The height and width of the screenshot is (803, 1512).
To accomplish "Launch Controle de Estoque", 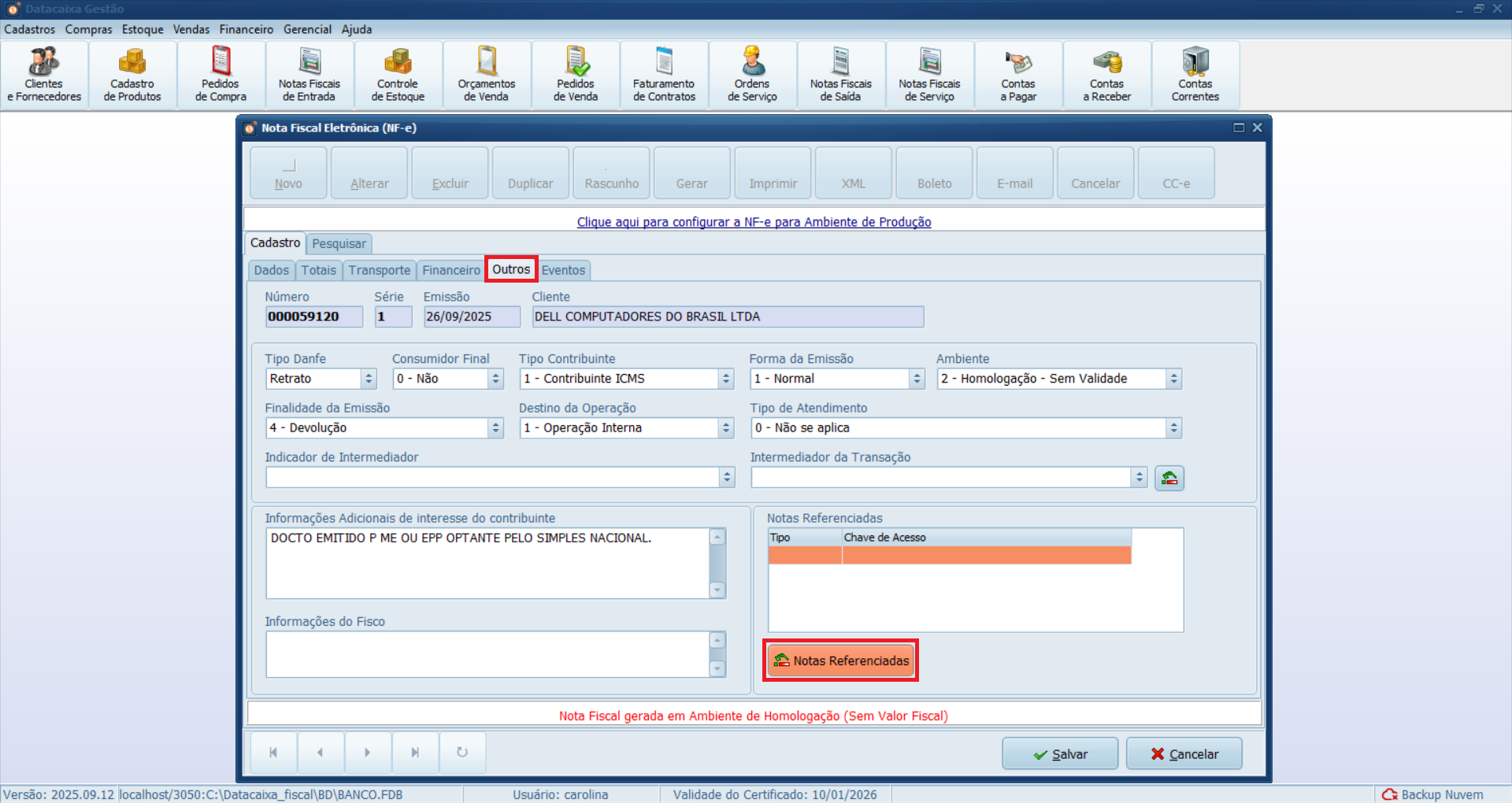I will click(x=398, y=76).
